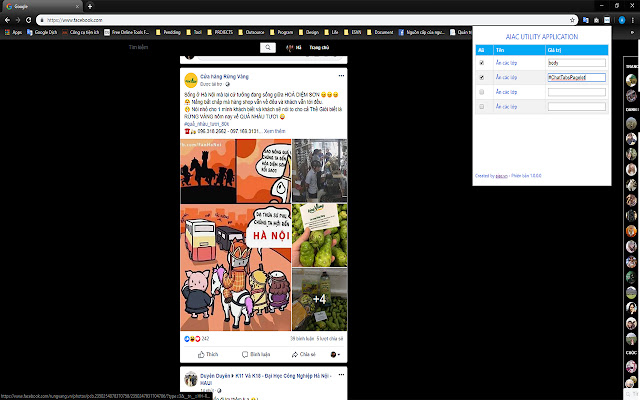Click the Chia sẻ share button
Screen dimensions: 640x400
pos(302,354)
